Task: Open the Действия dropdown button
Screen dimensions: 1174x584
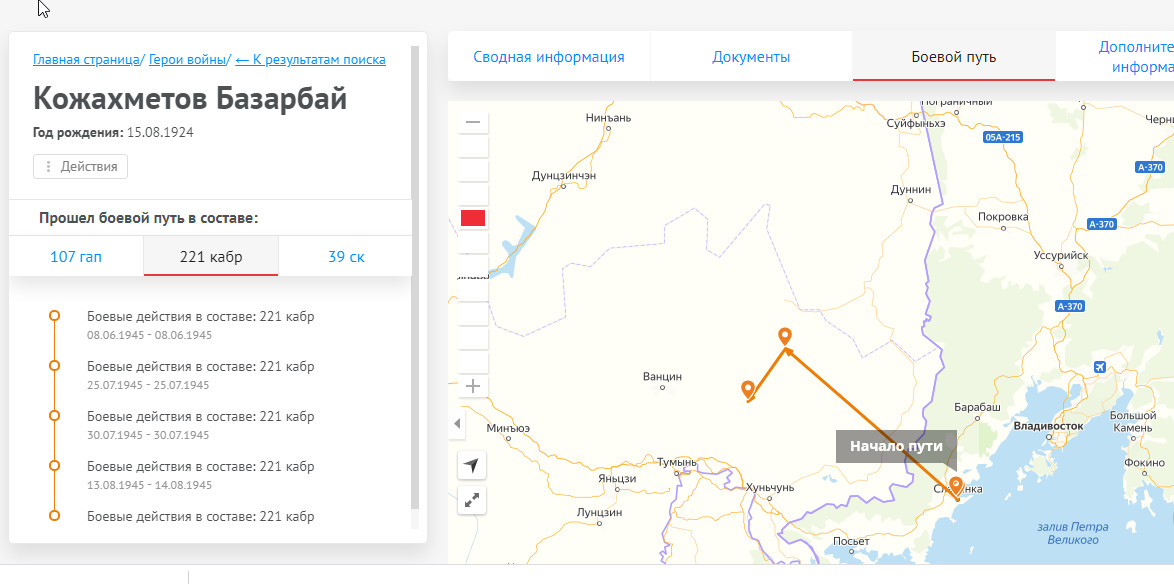Action: pyautogui.click(x=81, y=167)
